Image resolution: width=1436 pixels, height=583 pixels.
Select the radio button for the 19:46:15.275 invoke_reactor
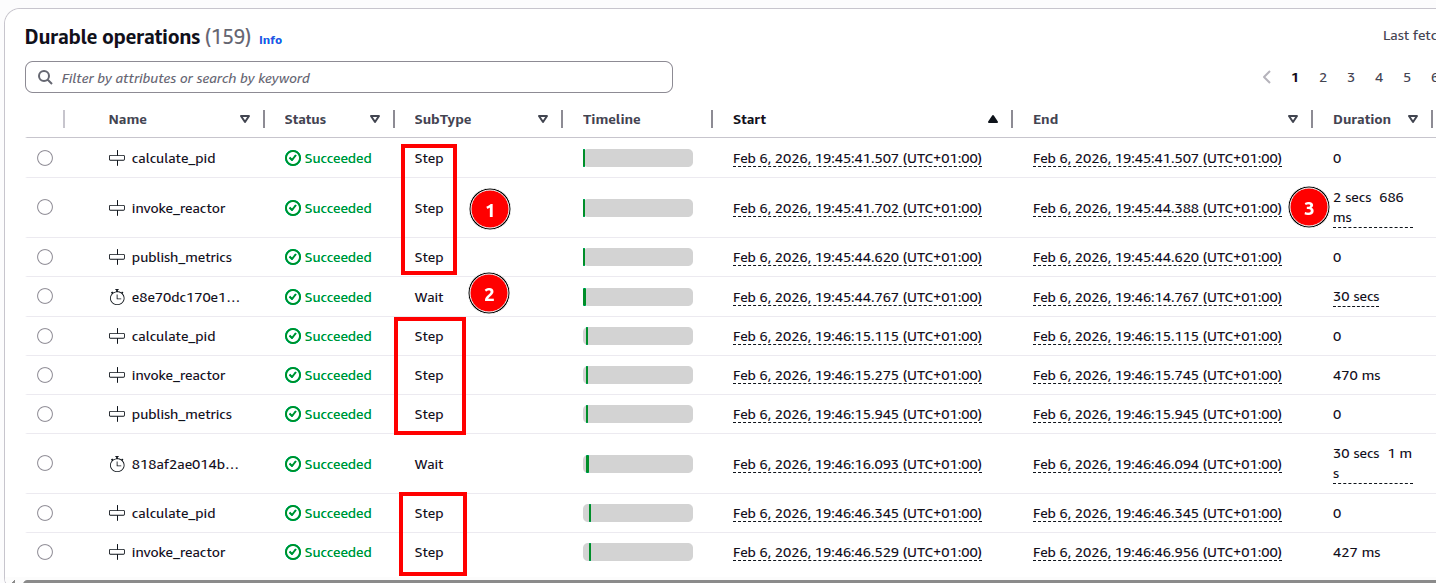[x=45, y=375]
